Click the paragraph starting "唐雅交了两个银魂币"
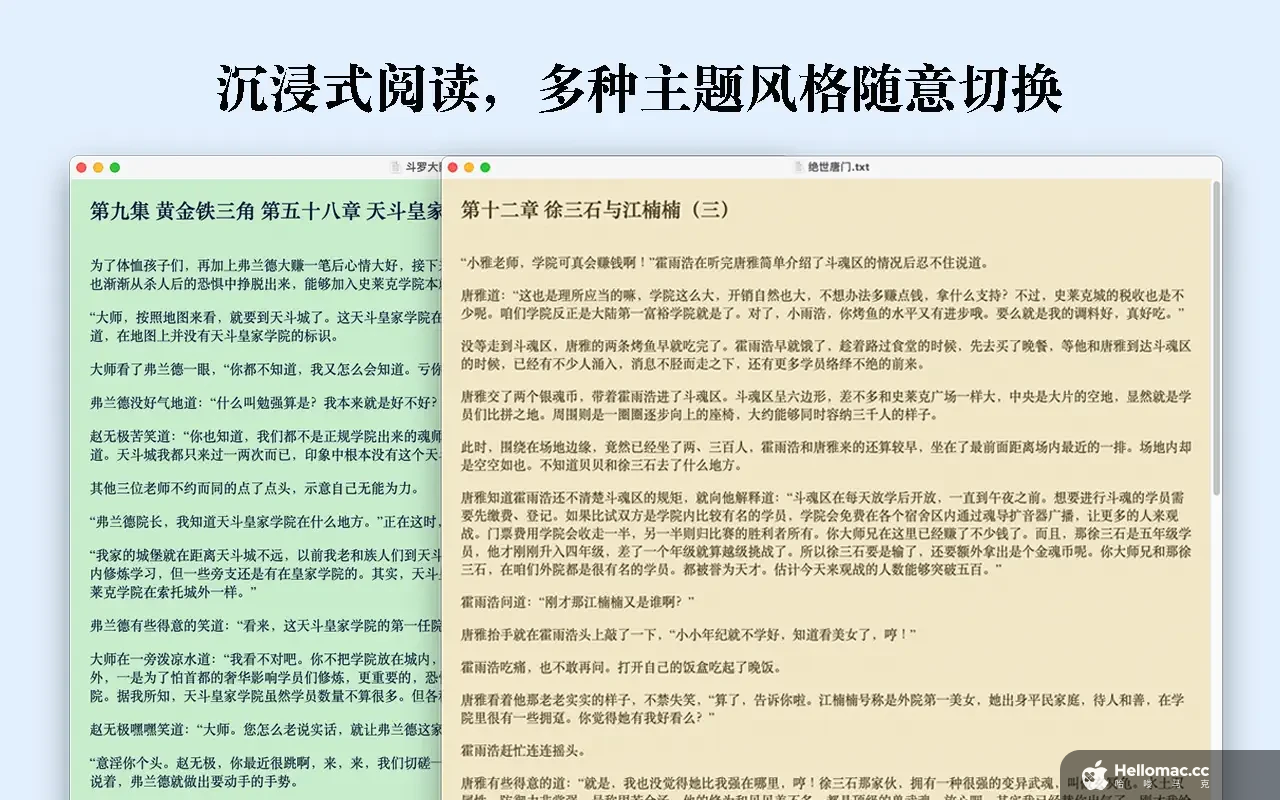The width and height of the screenshot is (1280, 800). [x=826, y=405]
